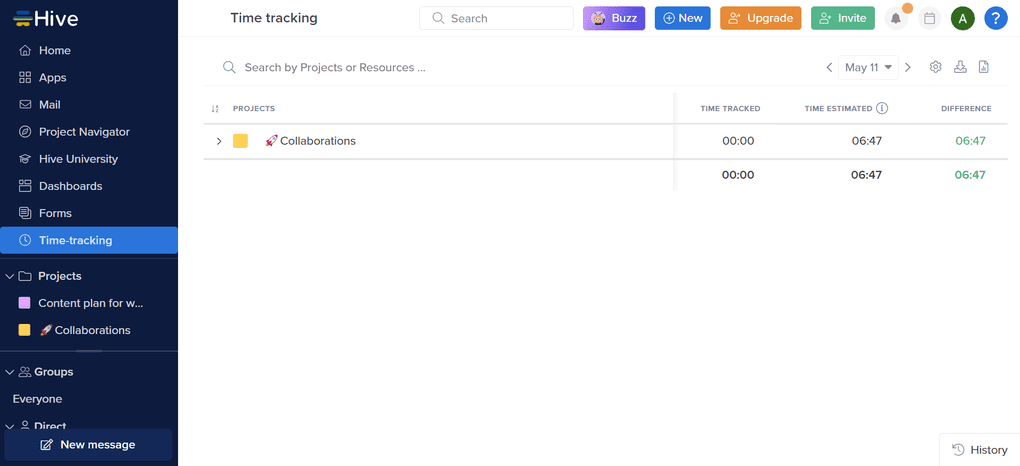The height and width of the screenshot is (466, 1020).
Task: Go to previous date with left arrow
Action: 829,67
